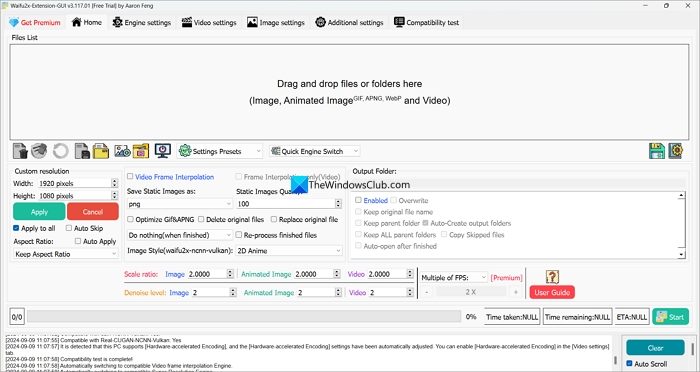Click the gear settings icon beside floppy disk

(x=676, y=151)
